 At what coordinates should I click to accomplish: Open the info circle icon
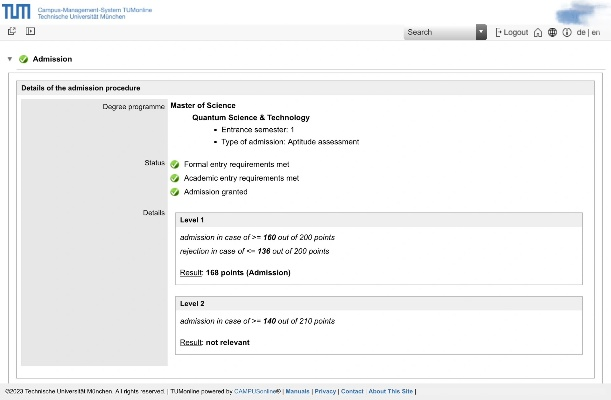pyautogui.click(x=566, y=32)
